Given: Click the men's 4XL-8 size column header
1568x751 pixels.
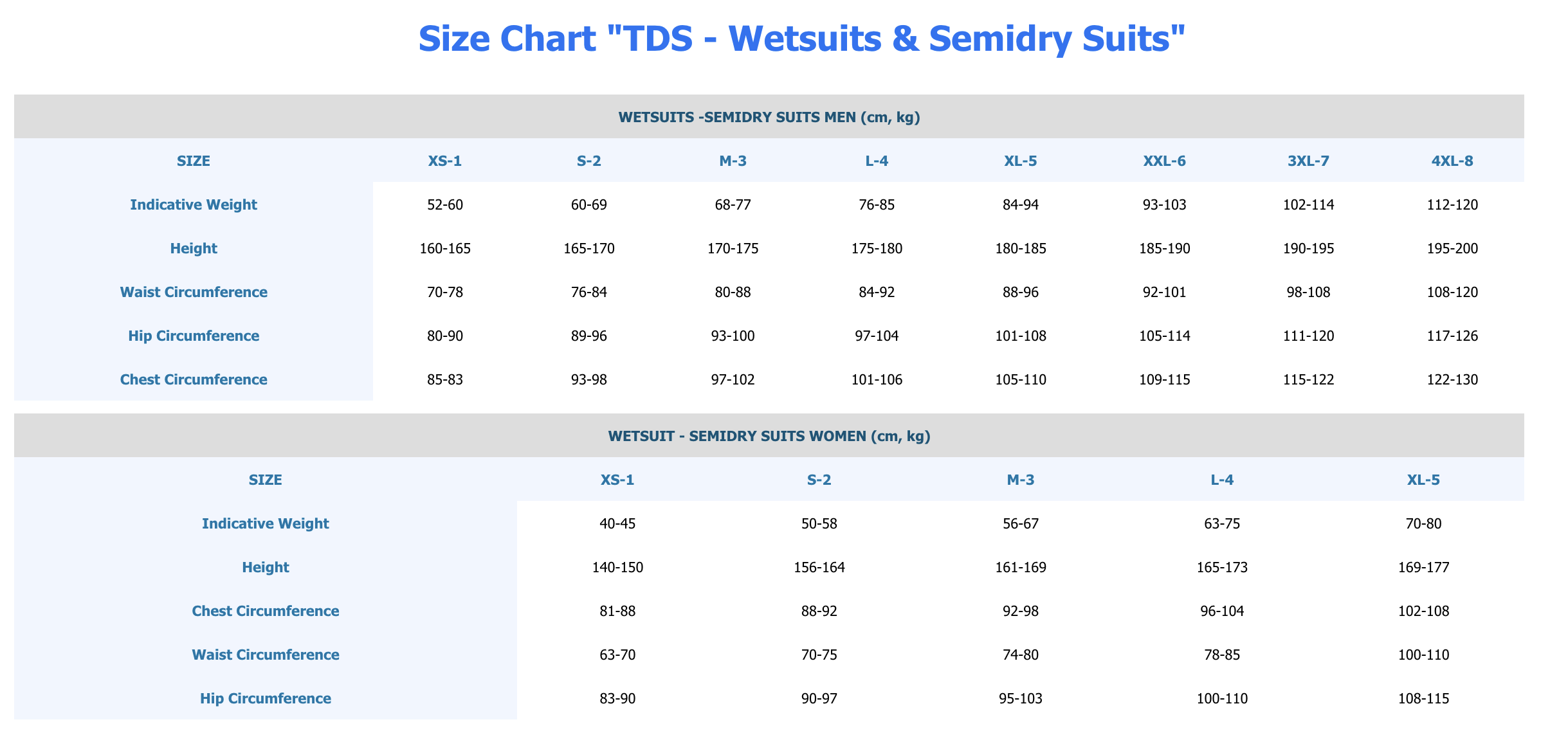Looking at the screenshot, I should click(1452, 161).
